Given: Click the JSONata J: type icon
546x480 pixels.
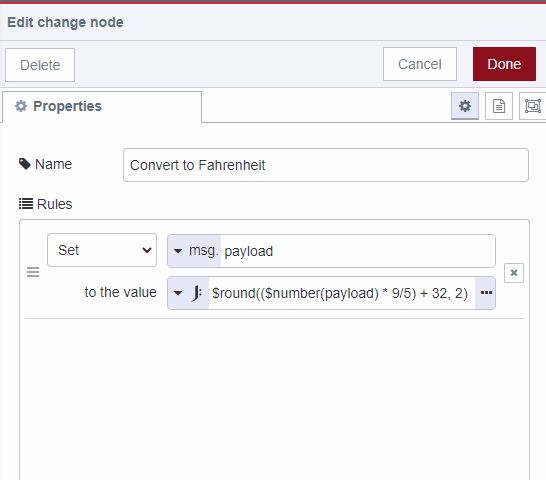Looking at the screenshot, I should [197, 293].
